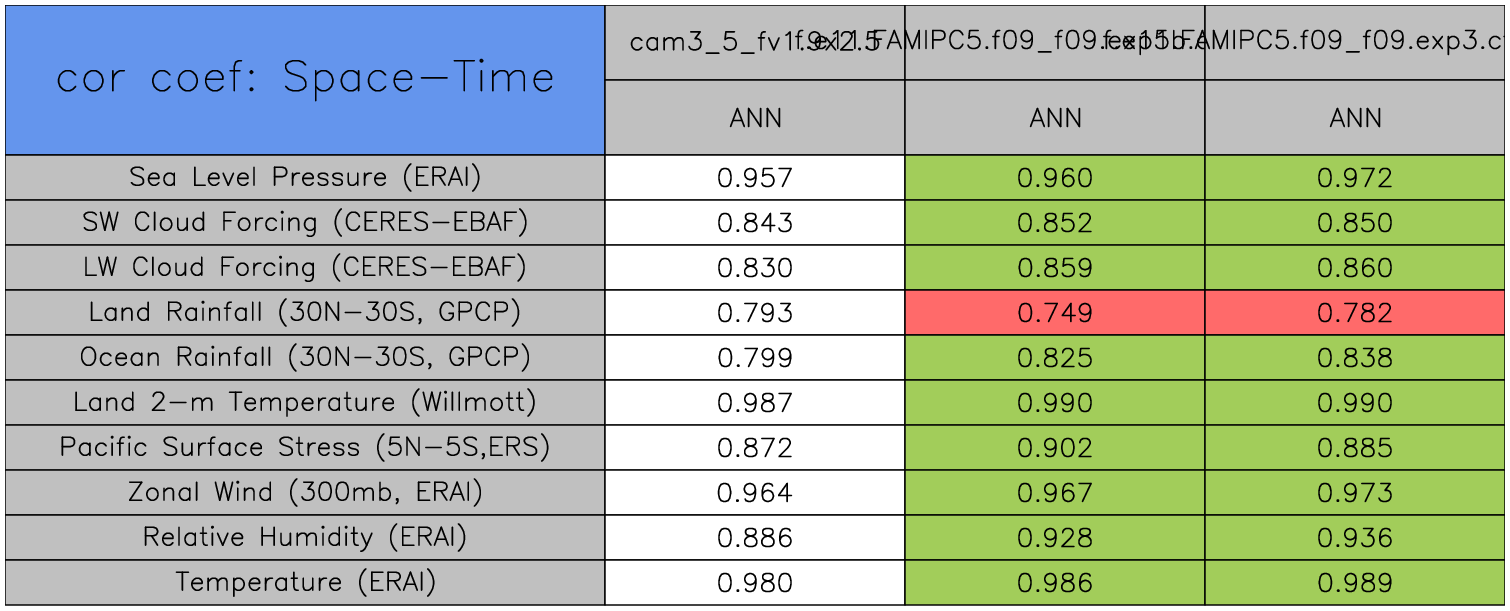This screenshot has width=1510, height=611.
Task: Click the red cell showing 0.749
Action: 1055,313
